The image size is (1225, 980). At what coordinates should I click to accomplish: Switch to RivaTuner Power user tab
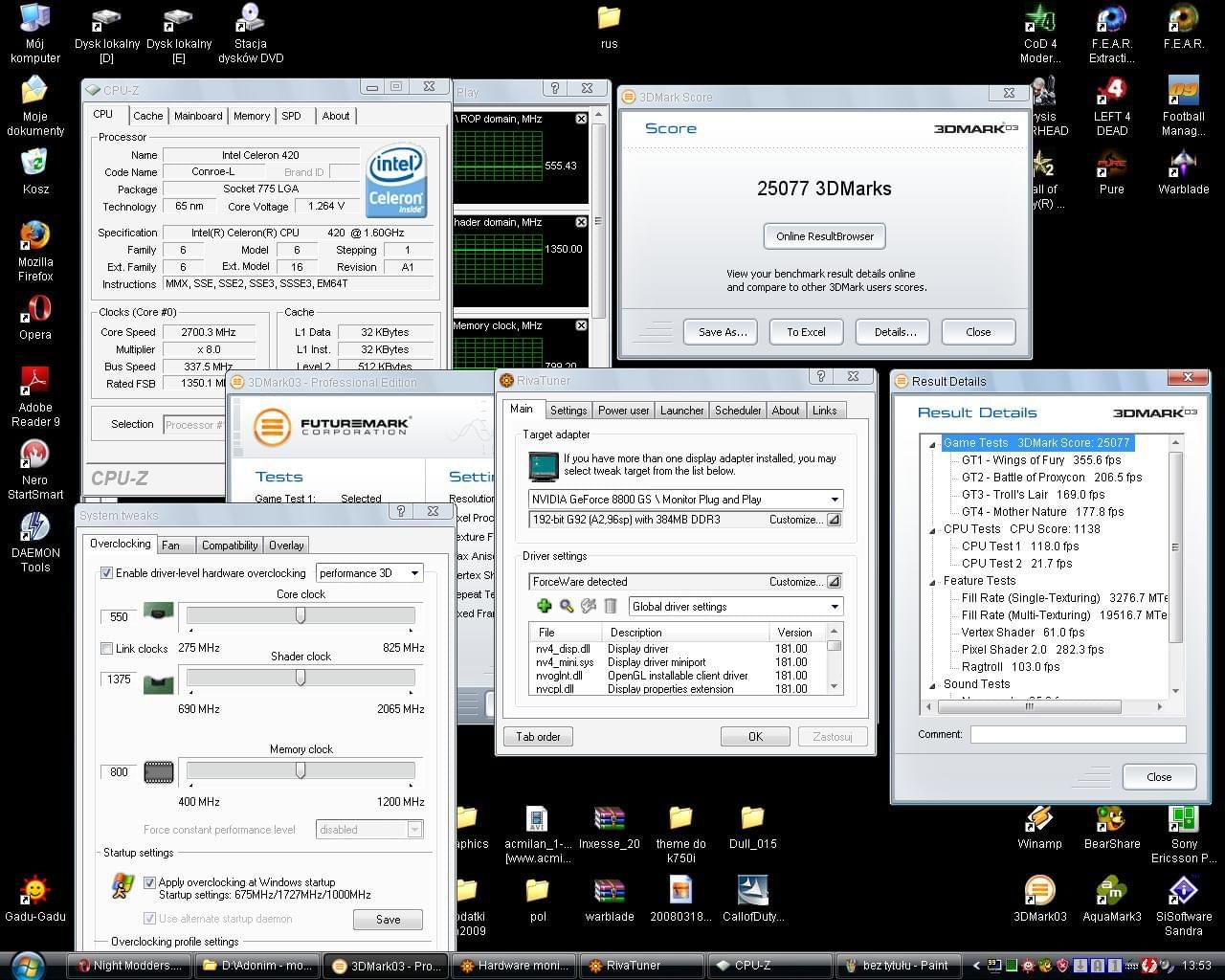623,411
